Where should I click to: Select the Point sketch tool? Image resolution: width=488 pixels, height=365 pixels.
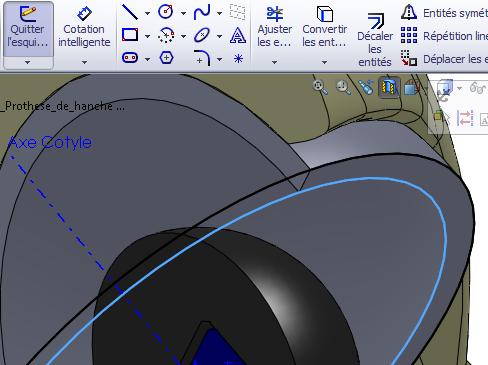coord(238,59)
